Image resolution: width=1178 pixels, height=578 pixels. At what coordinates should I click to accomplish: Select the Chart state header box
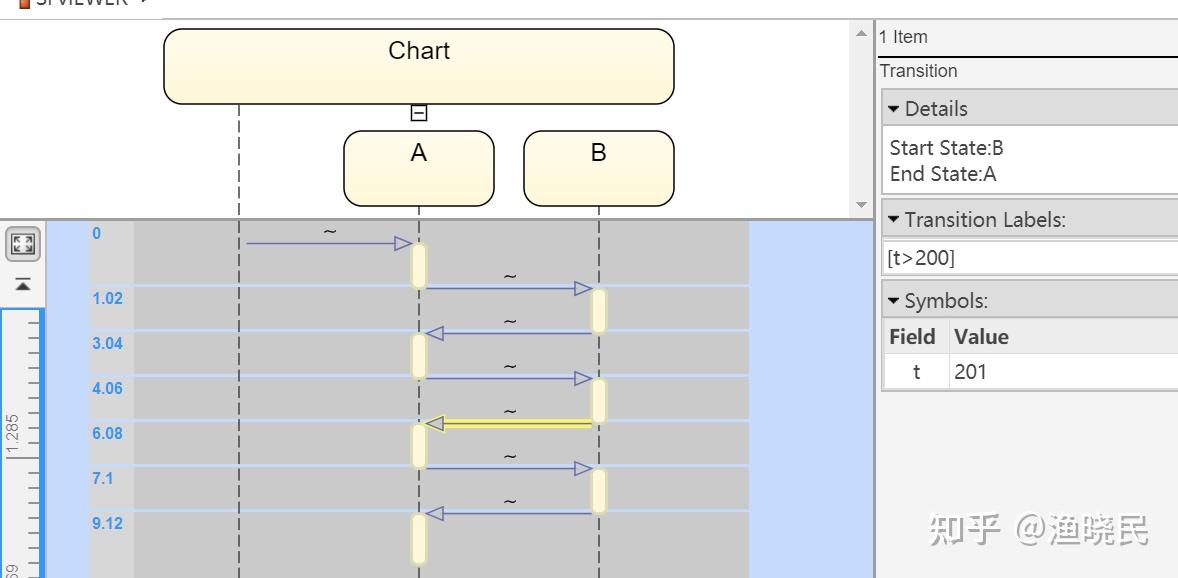[x=418, y=66]
